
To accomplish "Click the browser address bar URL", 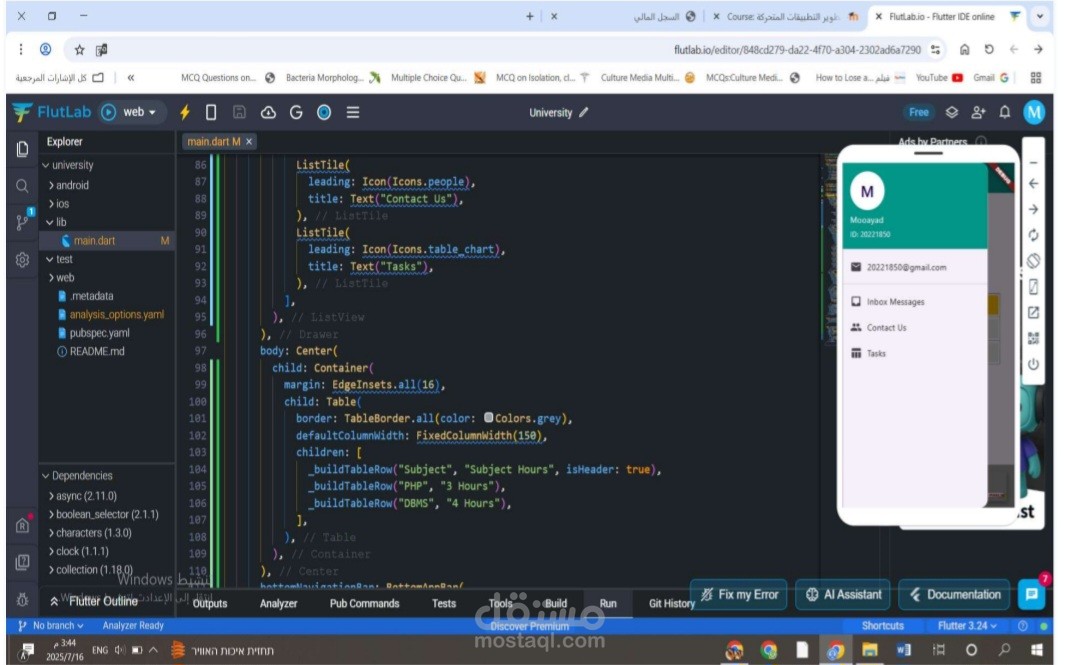I will pos(797,50).
